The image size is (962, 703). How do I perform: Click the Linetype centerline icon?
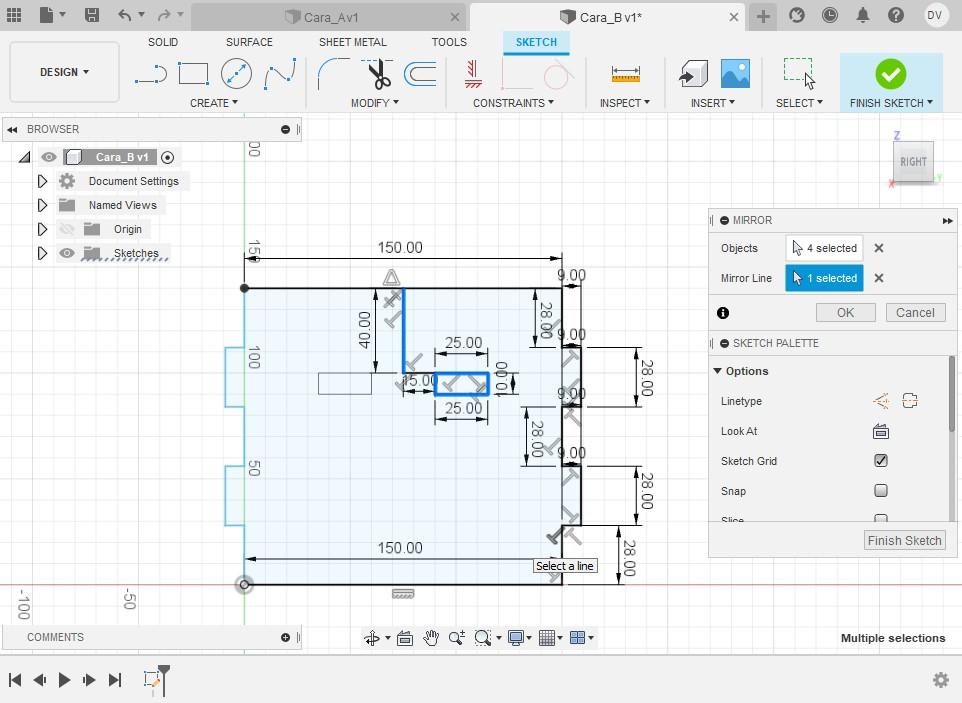coord(910,401)
